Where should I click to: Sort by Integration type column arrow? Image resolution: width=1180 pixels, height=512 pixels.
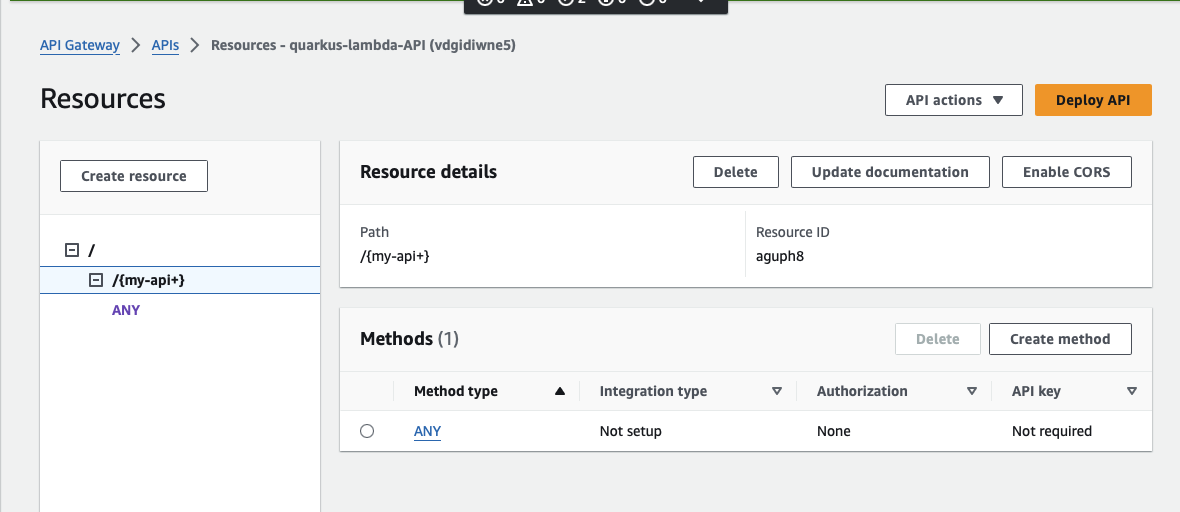click(x=777, y=392)
